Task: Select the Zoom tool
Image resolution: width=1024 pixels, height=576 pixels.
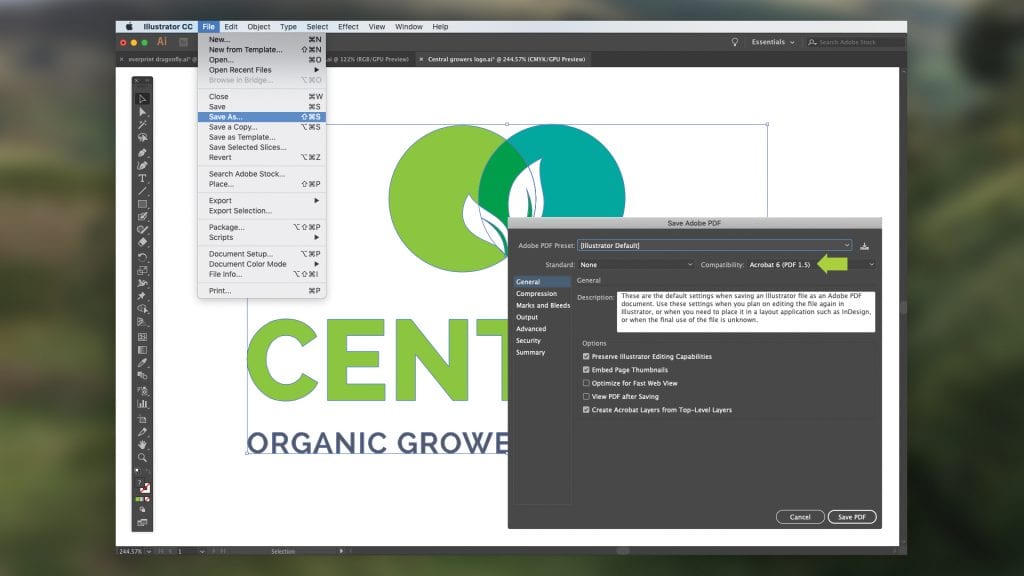Action: tap(142, 458)
